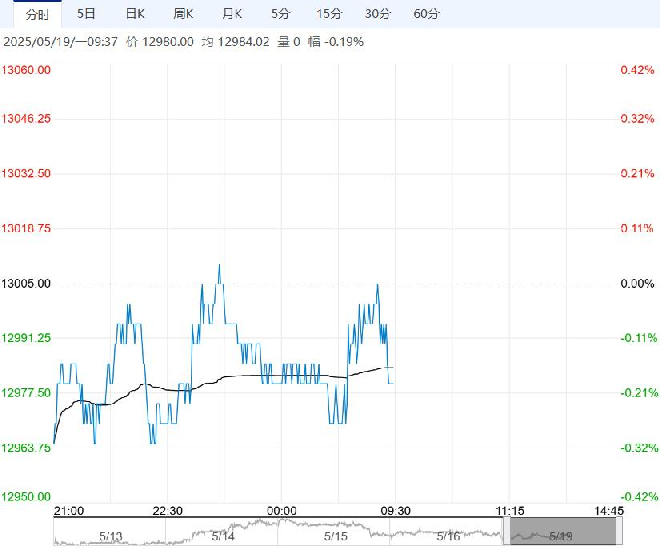
Task: Click the 13032.50 price axis label
Action: click(x=26, y=173)
